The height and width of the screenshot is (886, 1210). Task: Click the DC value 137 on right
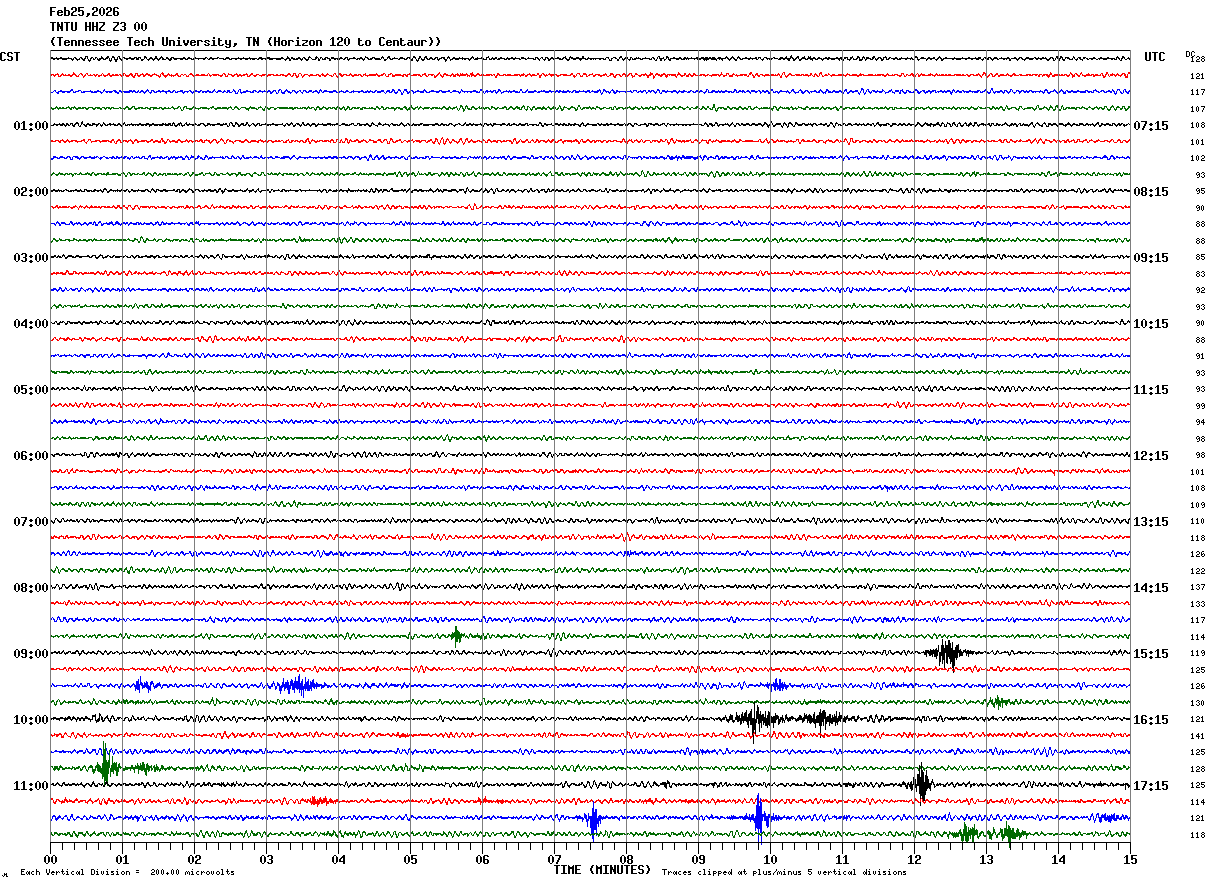[1197, 588]
